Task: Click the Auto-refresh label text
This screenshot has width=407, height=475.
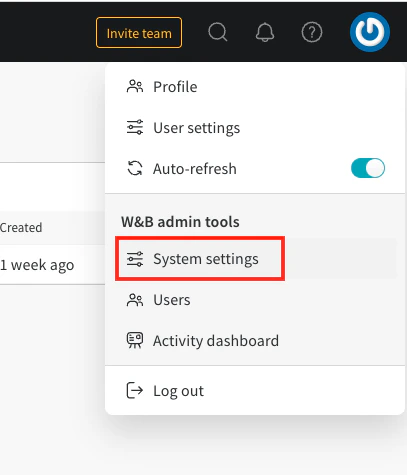Action: 195,169
